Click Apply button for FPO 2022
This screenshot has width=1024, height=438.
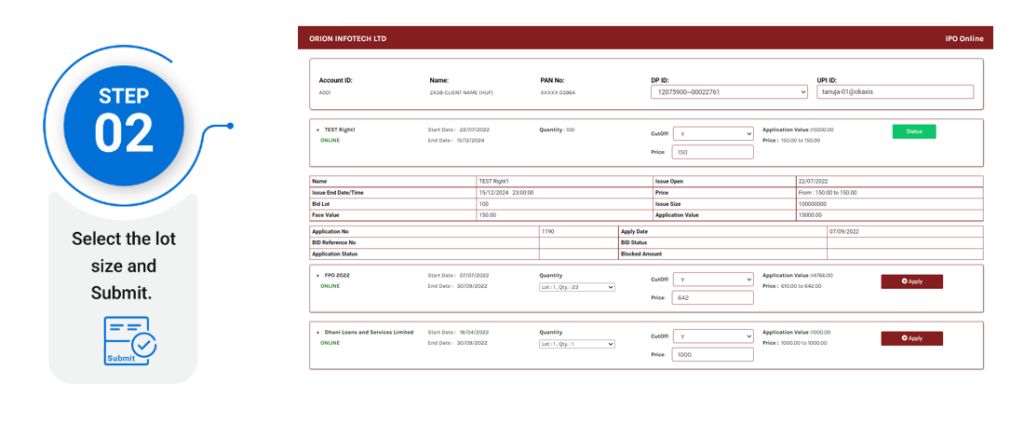tap(911, 282)
